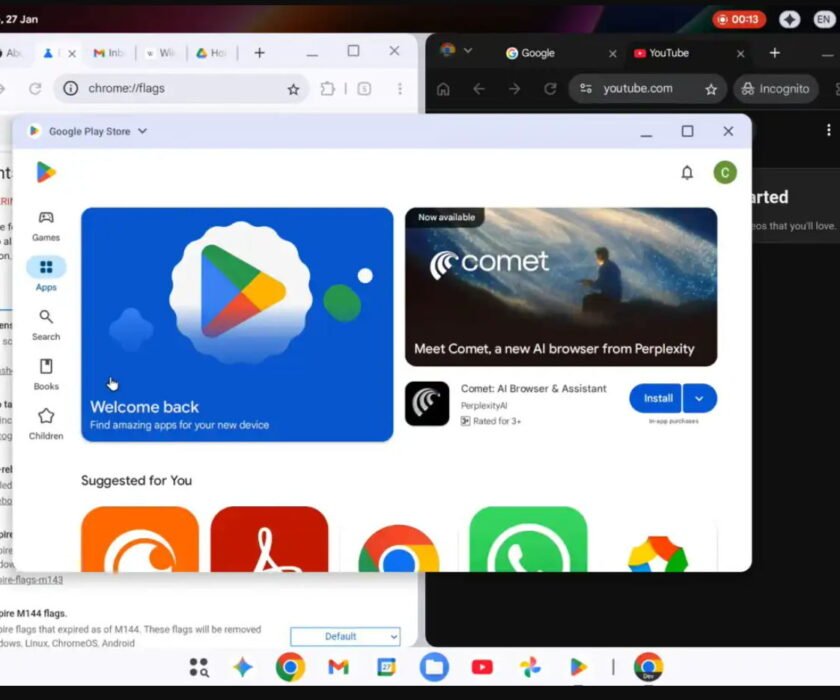Open the Default flag setting dropdown
Screen dimensions: 840x700
click(x=345, y=636)
